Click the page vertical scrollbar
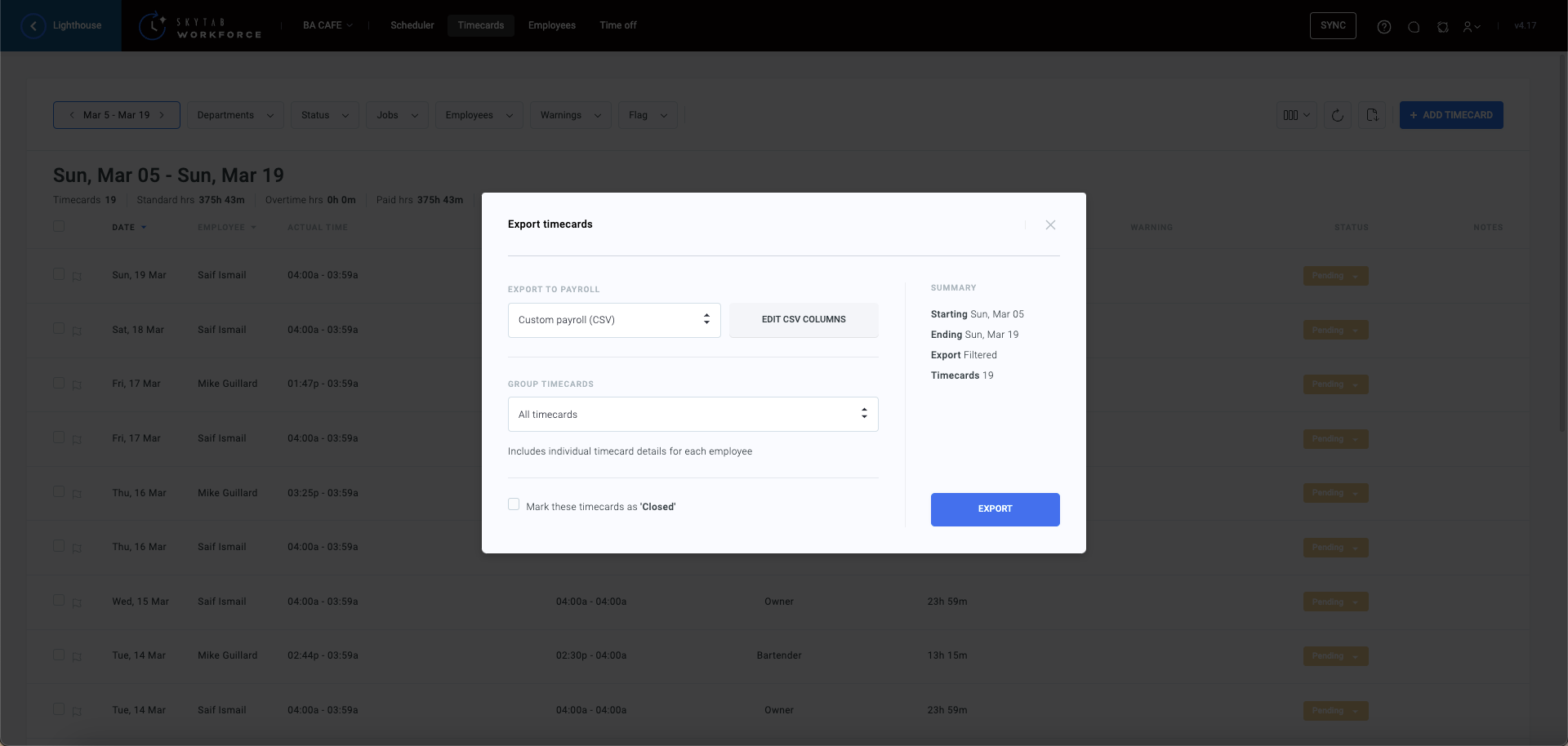Screen dimensions: 1568x746 tap(1562, 245)
